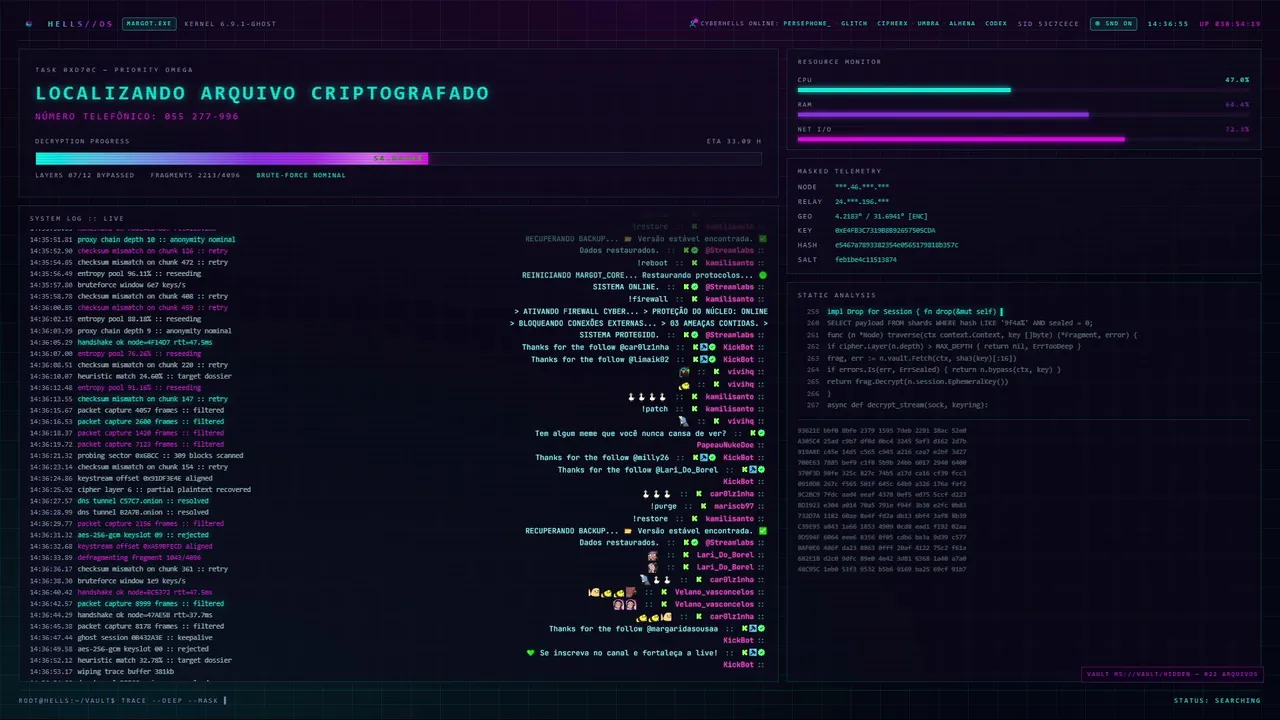1280x720 pixels.
Task: Click the ETA 33.09 H readout
Action: (733, 141)
